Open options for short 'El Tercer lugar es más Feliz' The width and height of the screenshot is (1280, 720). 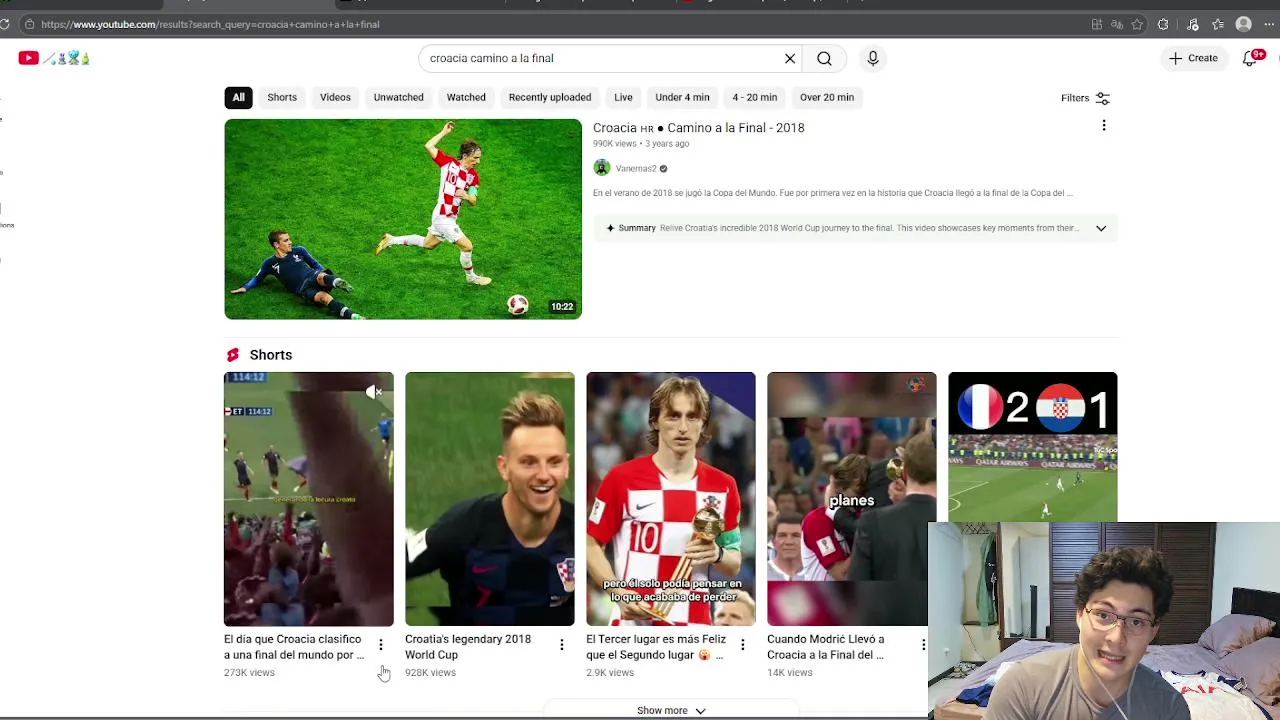coord(743,645)
